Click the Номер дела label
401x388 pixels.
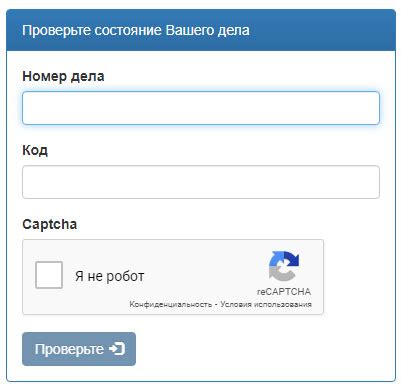(x=63, y=76)
